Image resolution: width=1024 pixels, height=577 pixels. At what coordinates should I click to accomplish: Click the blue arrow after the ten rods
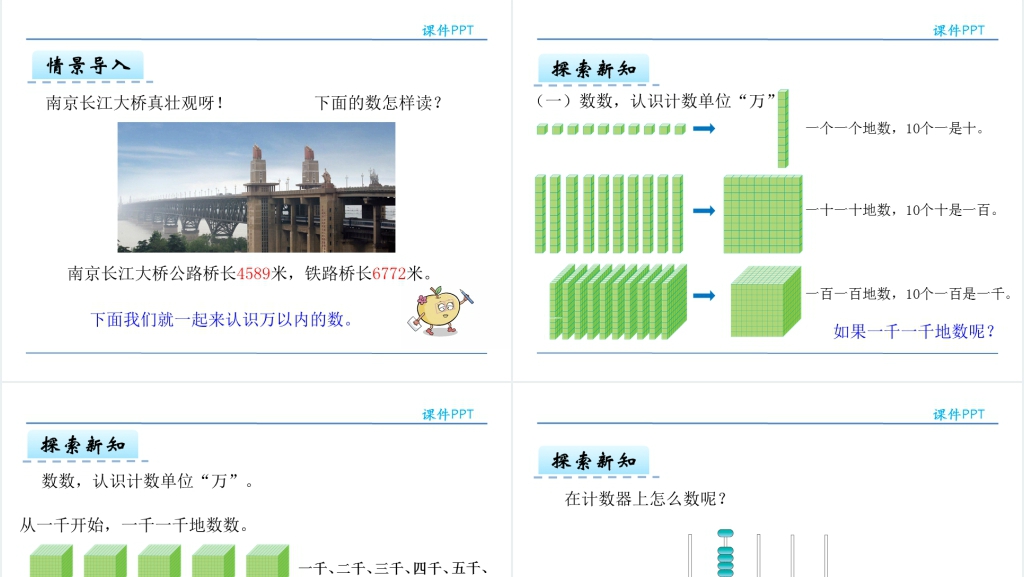tap(703, 210)
